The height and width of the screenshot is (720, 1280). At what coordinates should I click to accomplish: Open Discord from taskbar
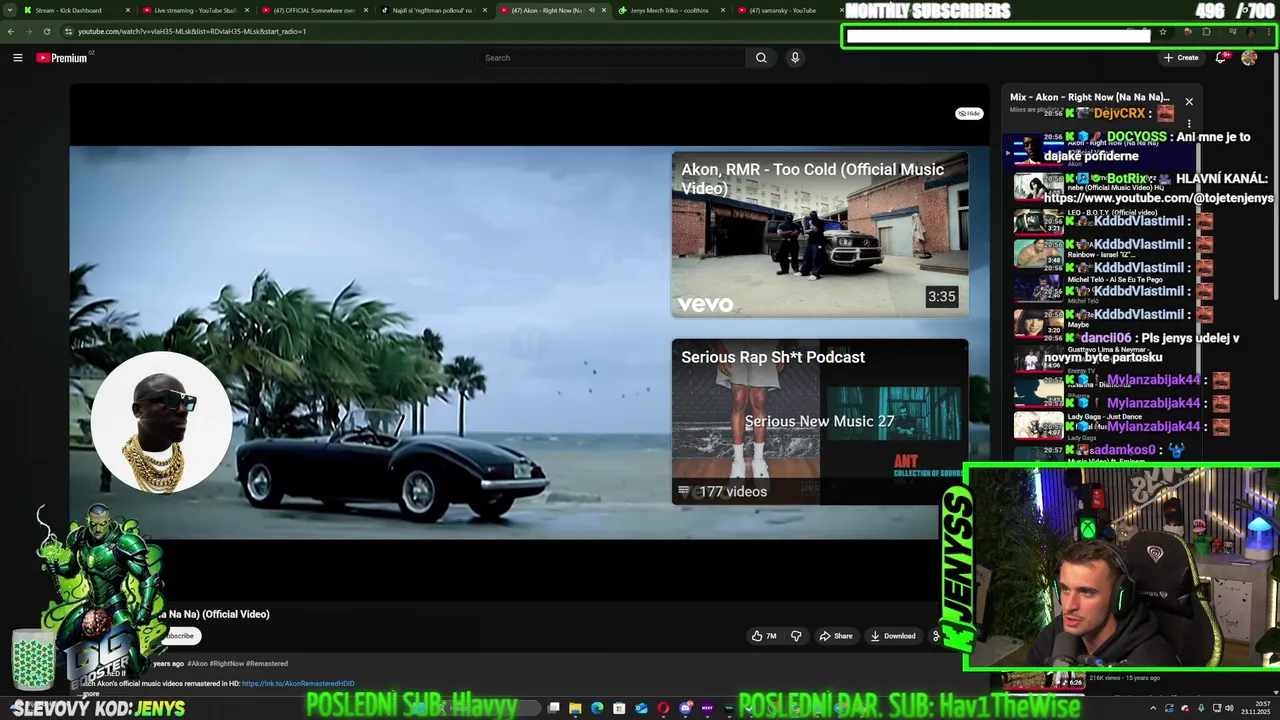pyautogui.click(x=685, y=708)
